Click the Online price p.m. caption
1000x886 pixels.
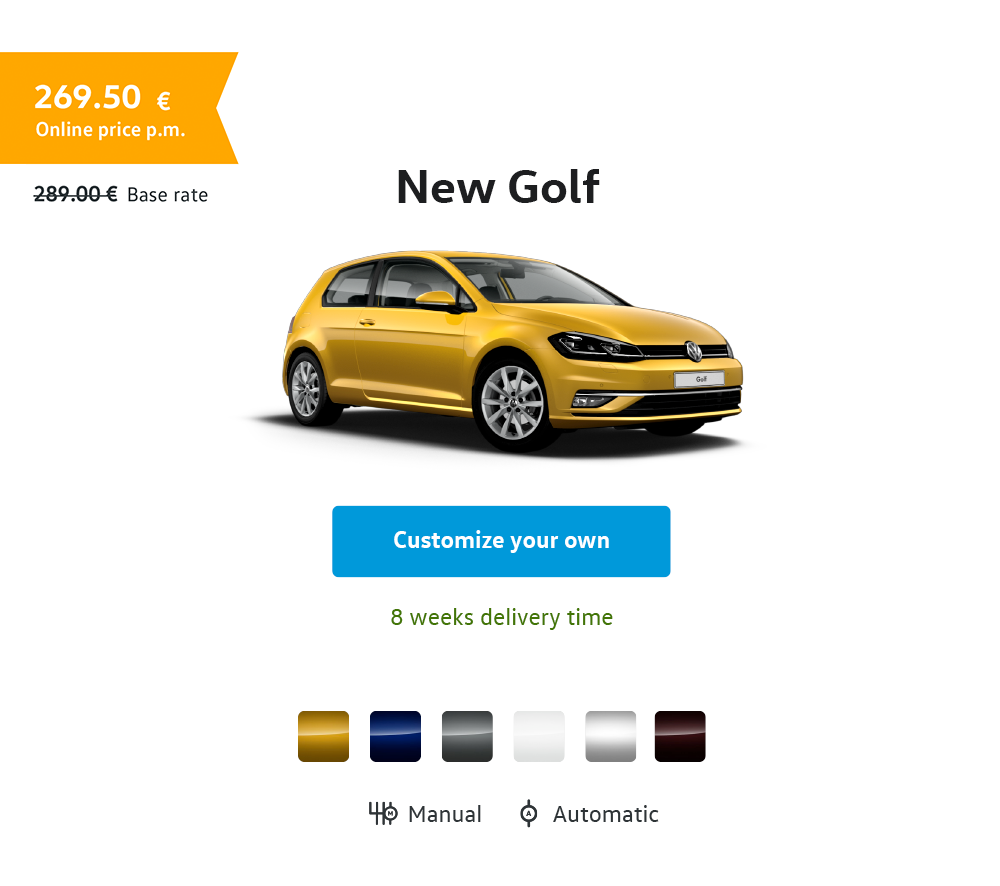click(110, 129)
